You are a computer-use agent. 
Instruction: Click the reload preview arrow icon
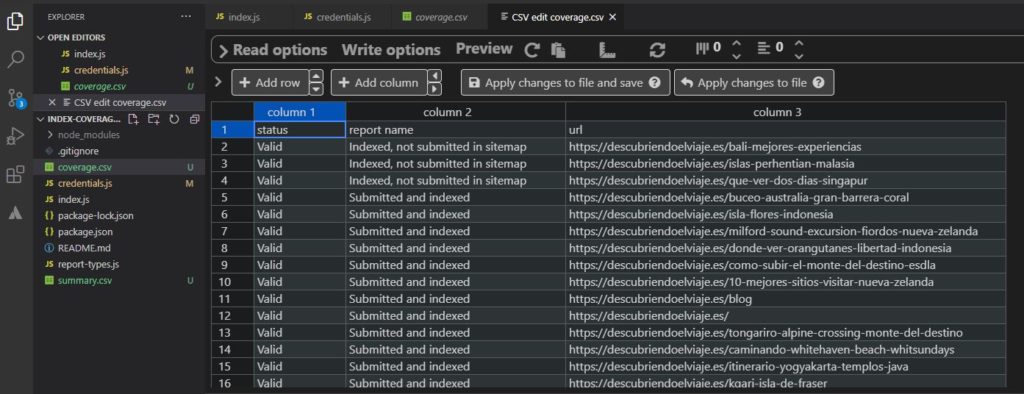(533, 50)
